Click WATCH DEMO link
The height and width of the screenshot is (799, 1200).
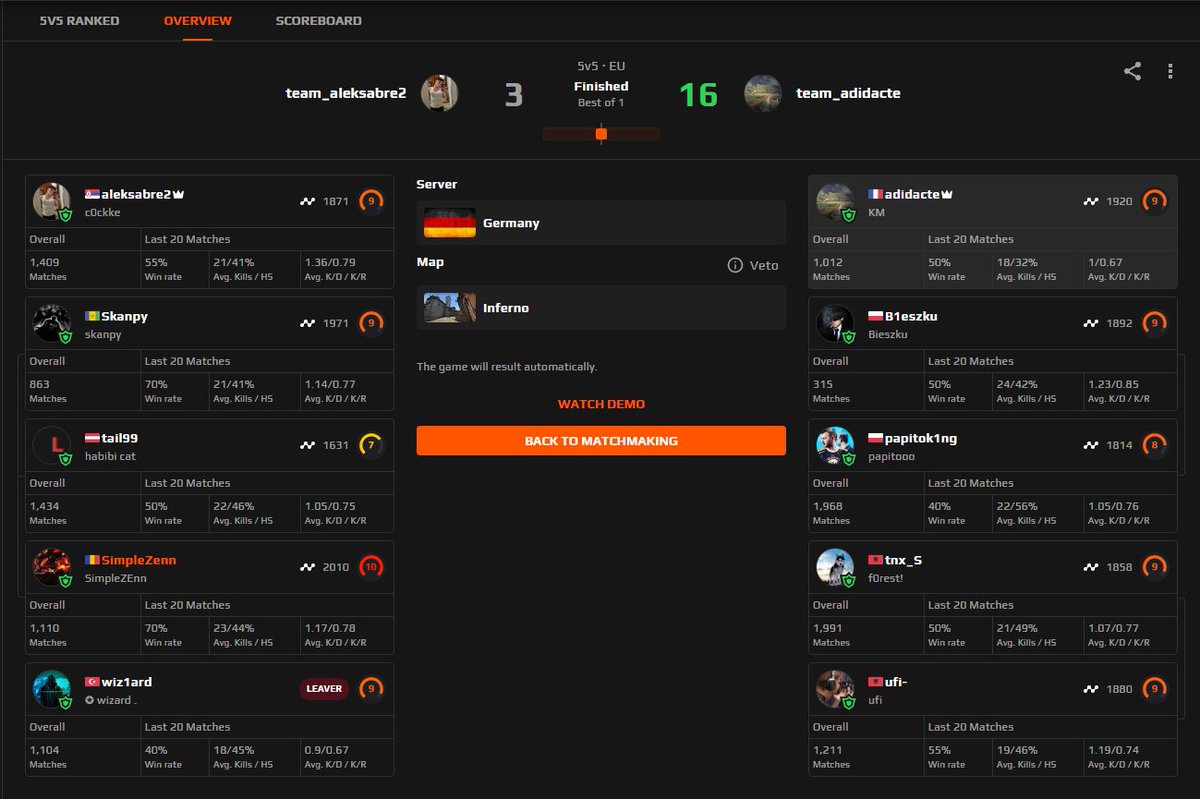pos(601,404)
